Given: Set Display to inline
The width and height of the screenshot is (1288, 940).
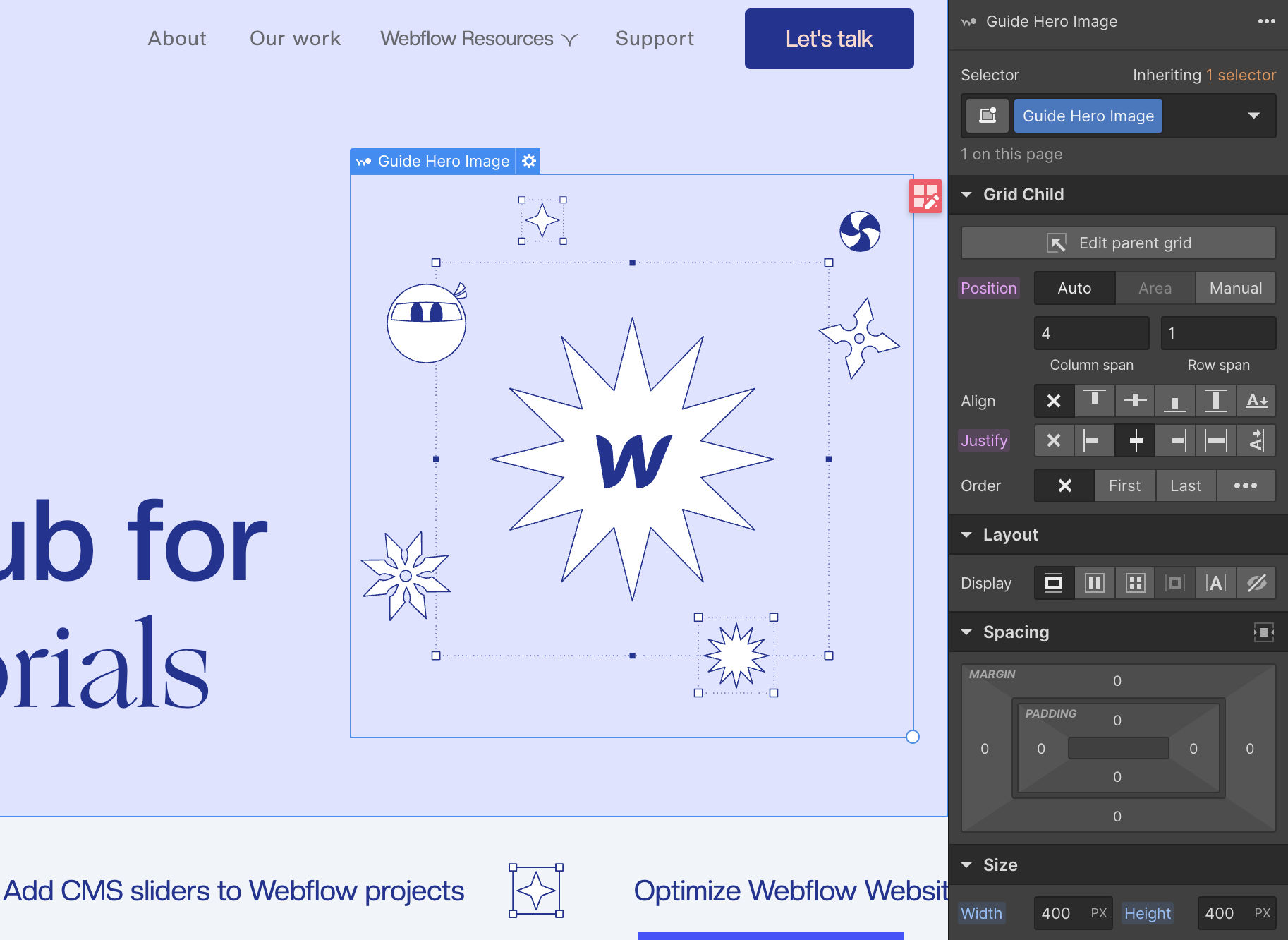Looking at the screenshot, I should click(1216, 583).
